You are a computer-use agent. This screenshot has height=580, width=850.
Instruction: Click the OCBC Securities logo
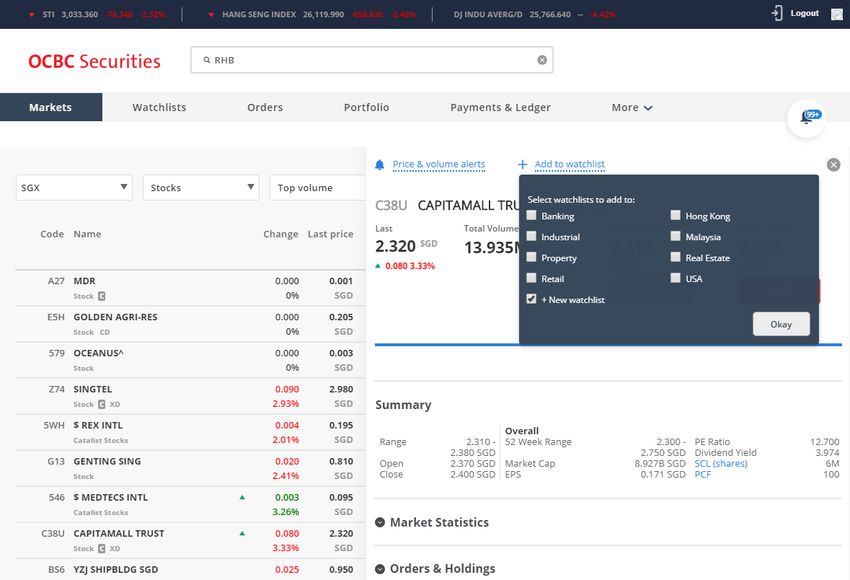point(94,61)
